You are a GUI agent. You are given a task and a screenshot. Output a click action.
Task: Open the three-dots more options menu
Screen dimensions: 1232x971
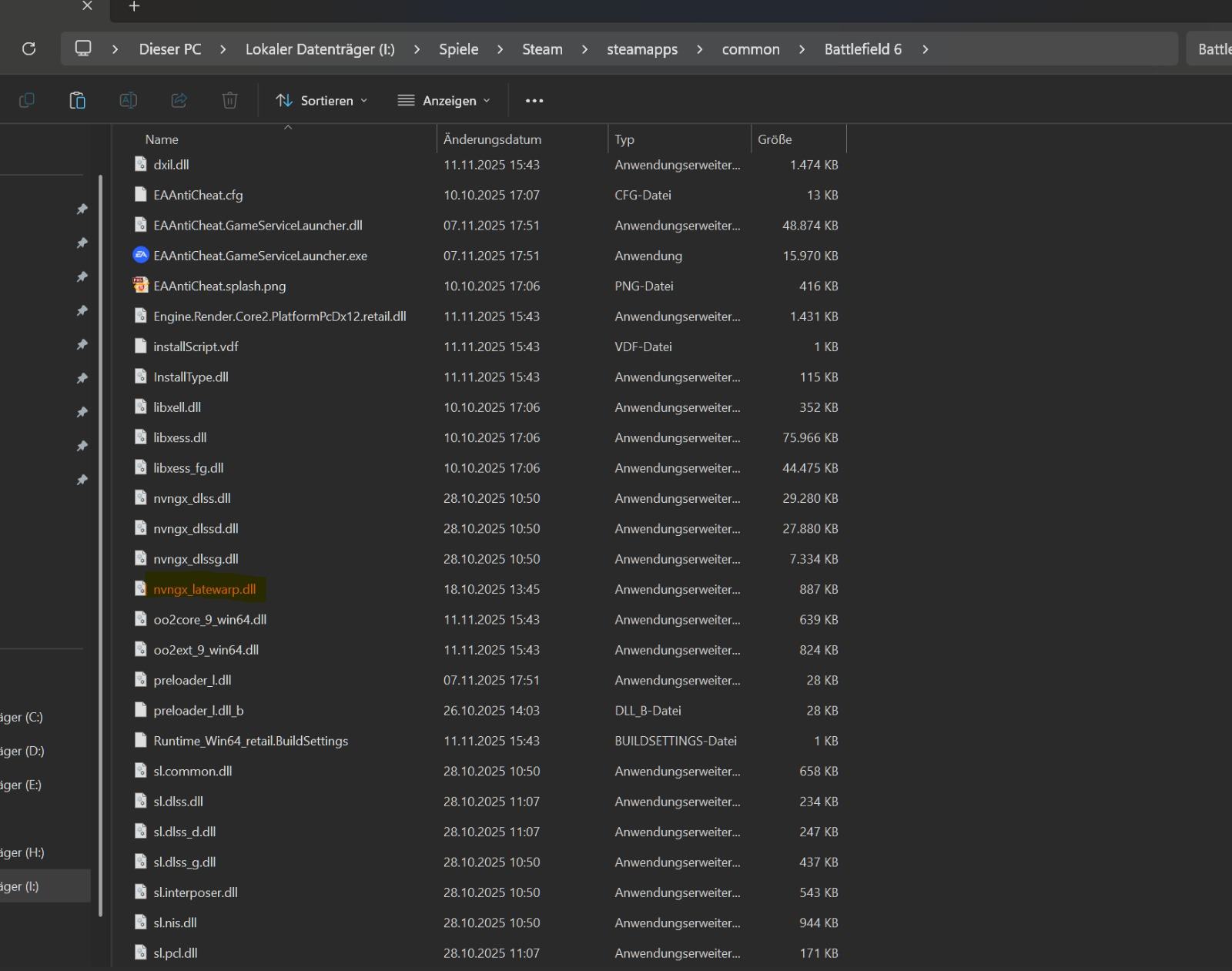coord(534,100)
